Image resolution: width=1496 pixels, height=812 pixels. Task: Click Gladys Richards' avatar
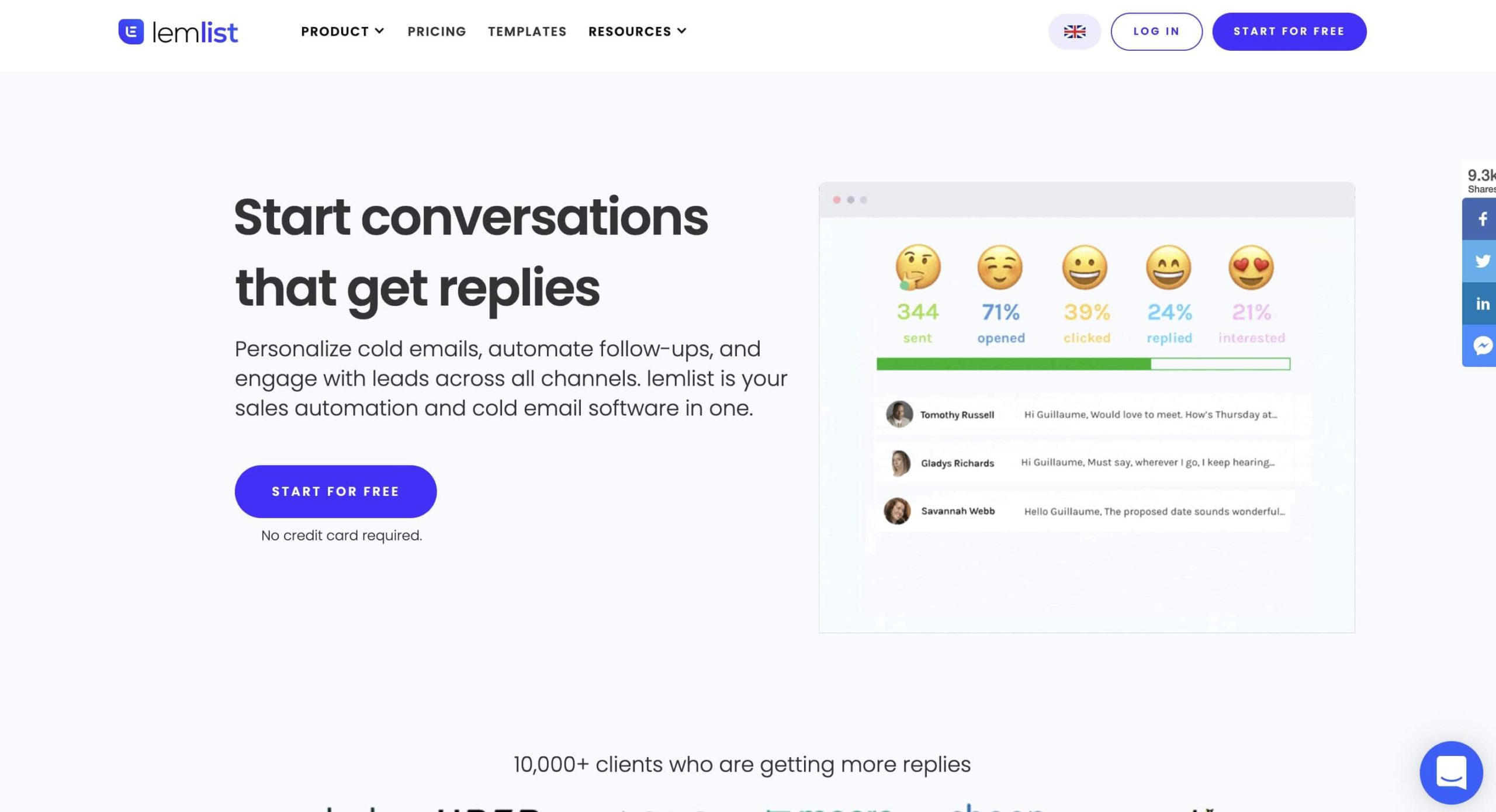coord(899,463)
